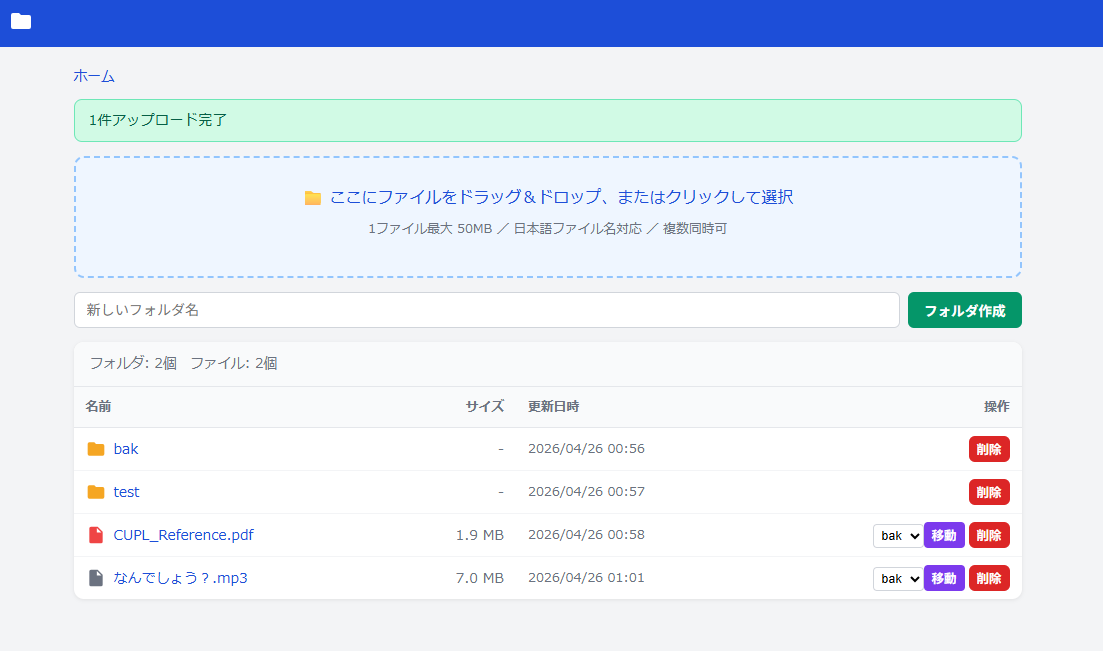Click the test folder icon
The width and height of the screenshot is (1103, 651).
96,492
